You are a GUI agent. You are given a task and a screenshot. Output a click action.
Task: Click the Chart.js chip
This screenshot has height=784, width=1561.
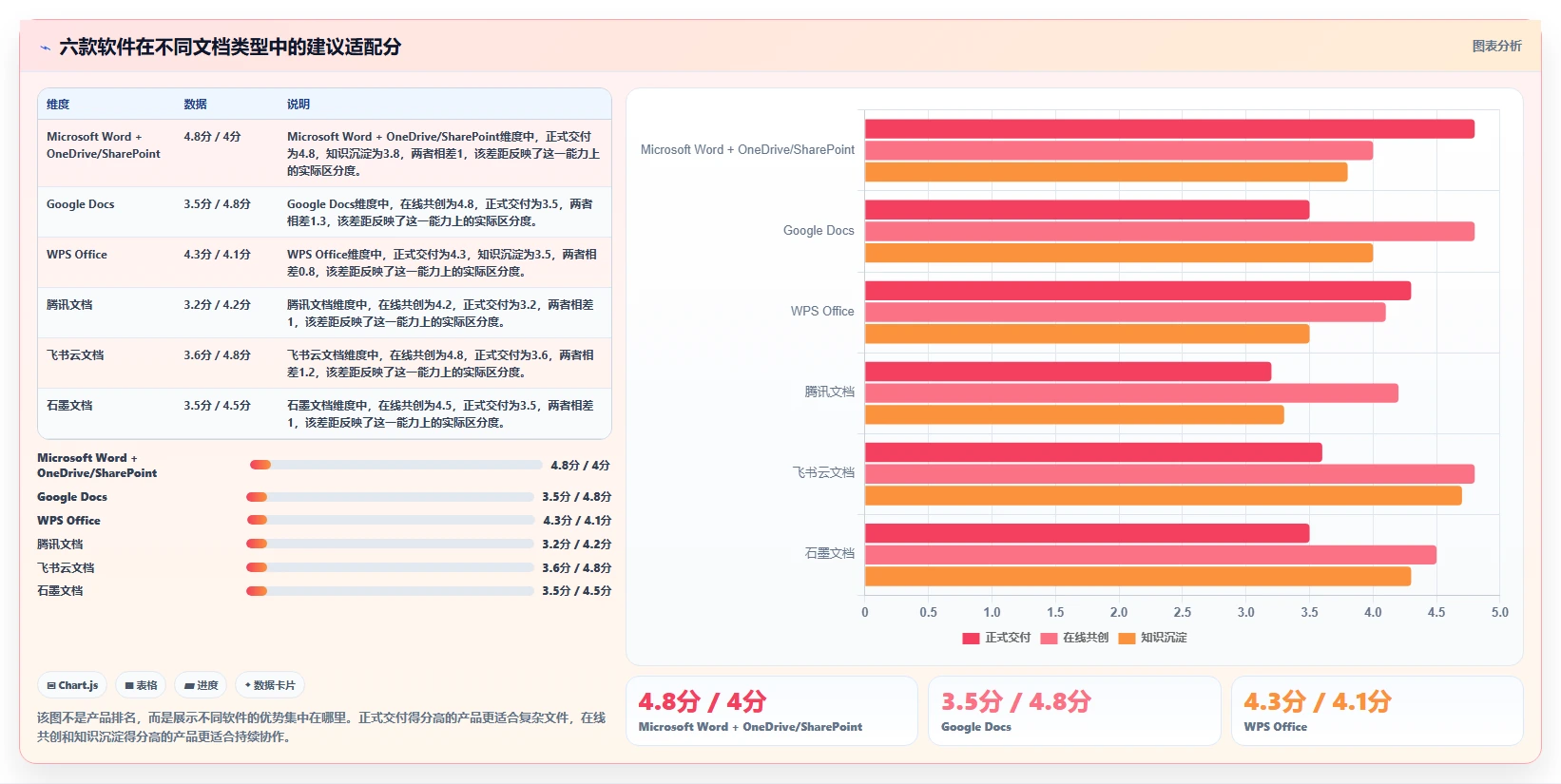pyautogui.click(x=73, y=685)
